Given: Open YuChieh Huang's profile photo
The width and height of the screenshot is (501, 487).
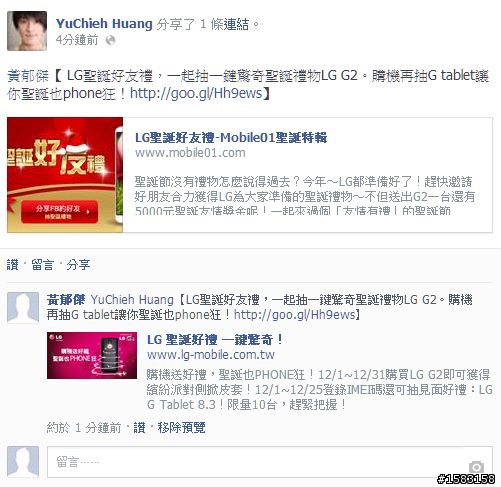Looking at the screenshot, I should (27, 31).
